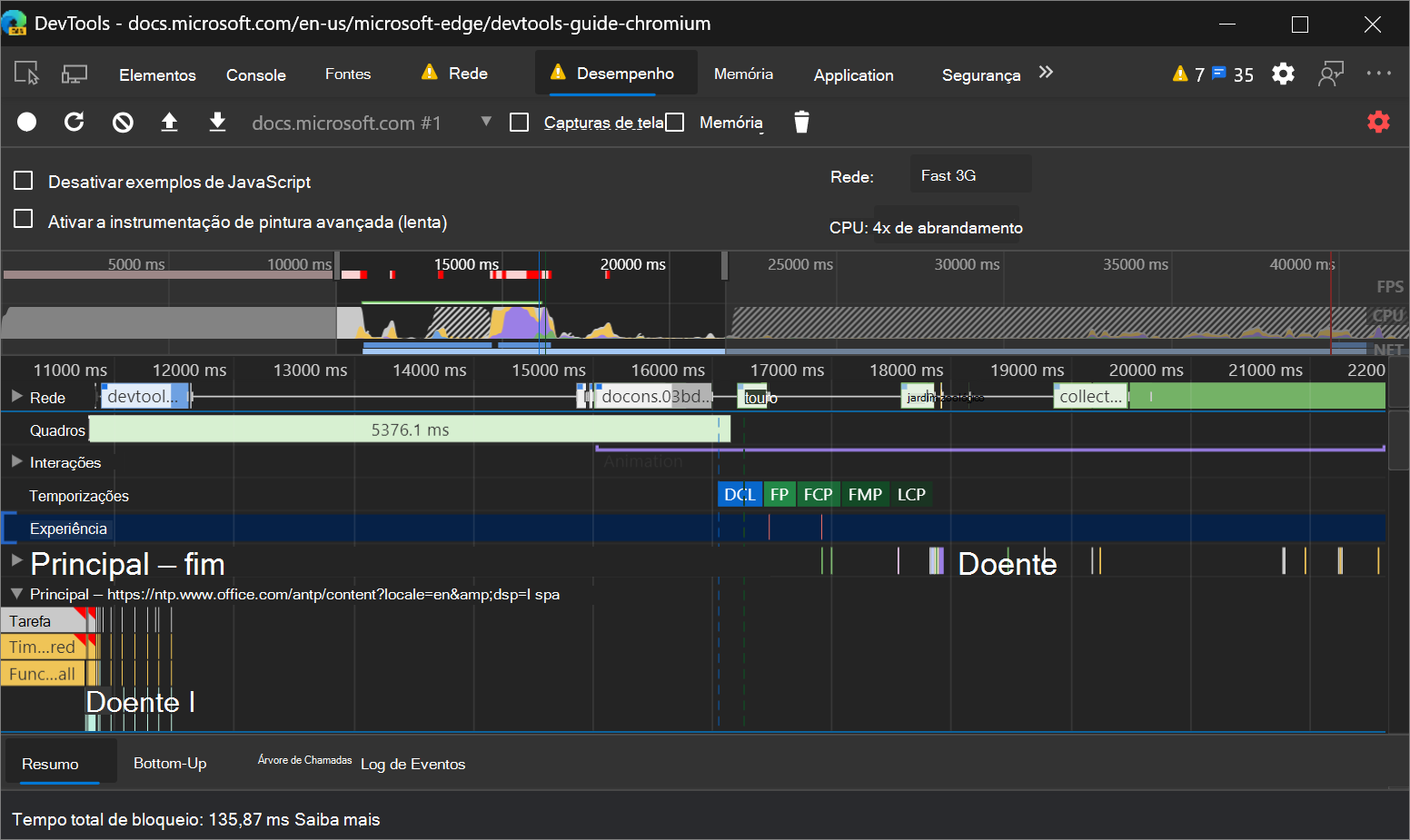
Task: Open the warnings counter showing 7 issues
Action: tap(1187, 74)
